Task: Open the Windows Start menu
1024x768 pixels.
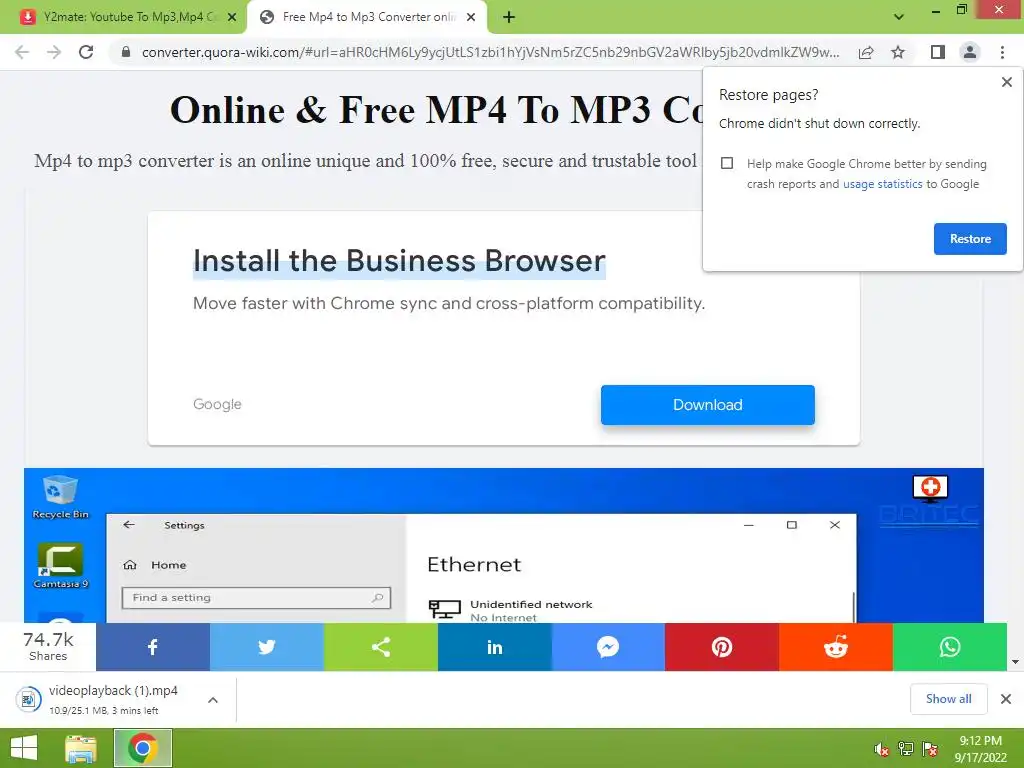Action: 24,748
